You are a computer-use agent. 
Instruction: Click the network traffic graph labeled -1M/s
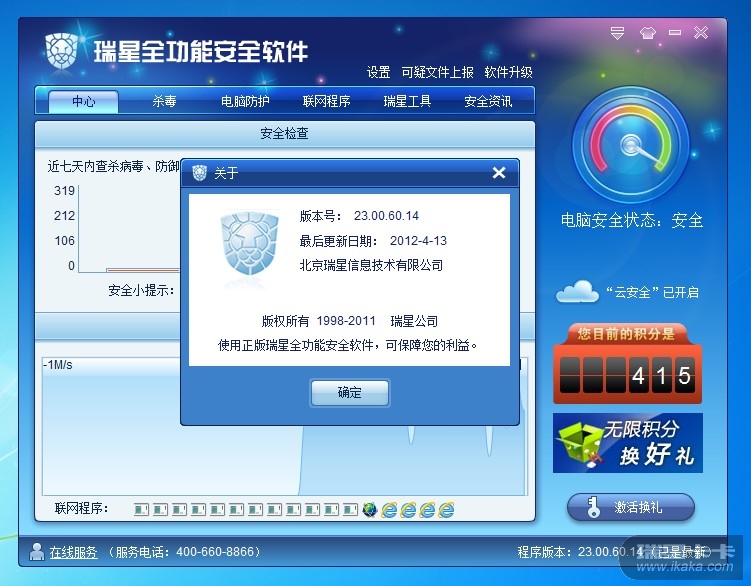tap(284, 426)
